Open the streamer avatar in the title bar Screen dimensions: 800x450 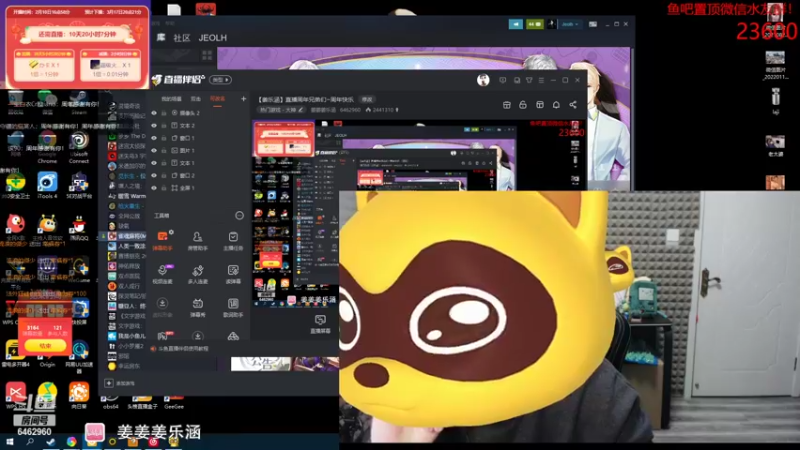coord(483,80)
